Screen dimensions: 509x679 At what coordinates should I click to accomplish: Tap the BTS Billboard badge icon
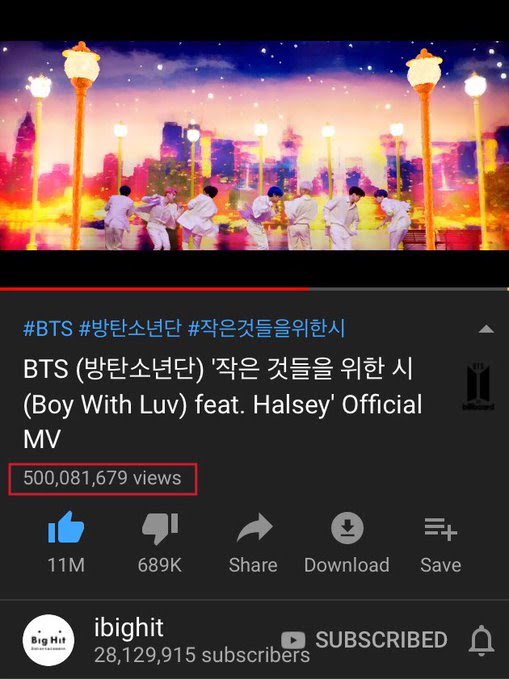click(478, 386)
